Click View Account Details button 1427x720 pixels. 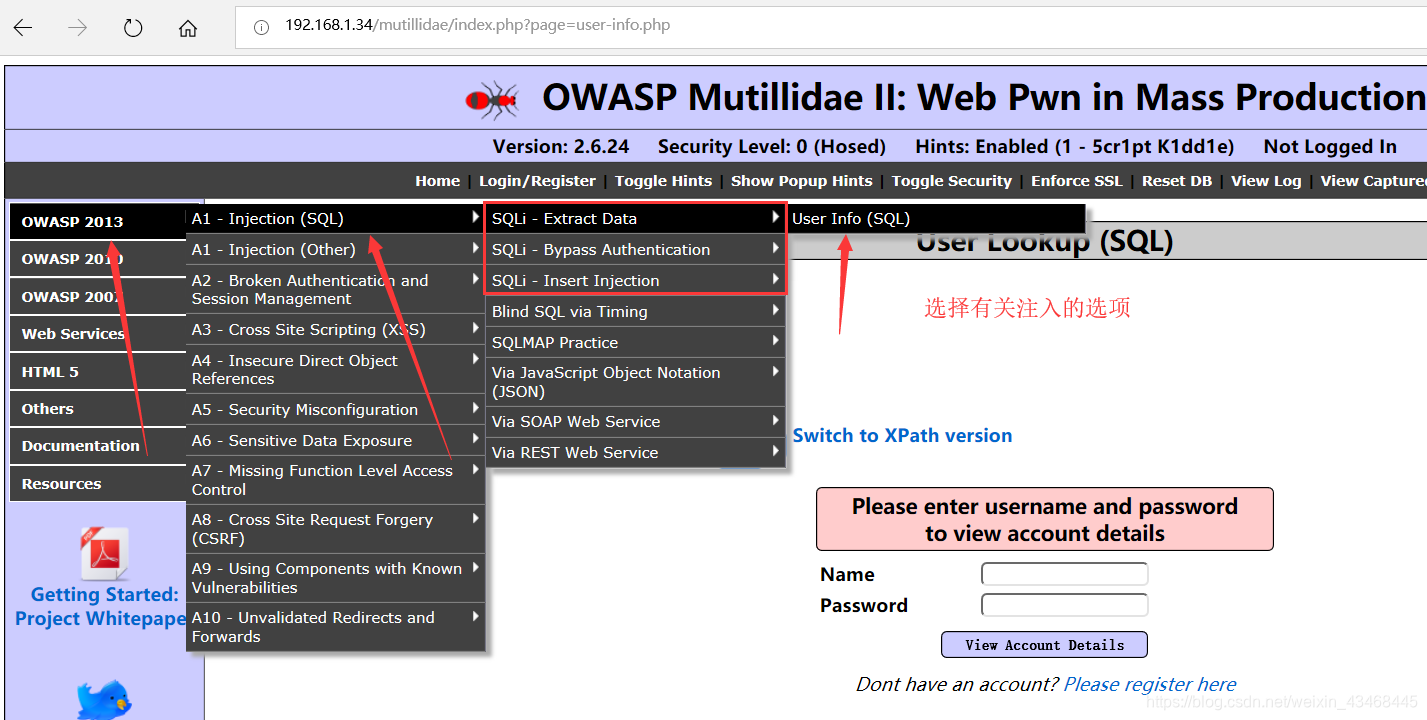[x=1044, y=645]
